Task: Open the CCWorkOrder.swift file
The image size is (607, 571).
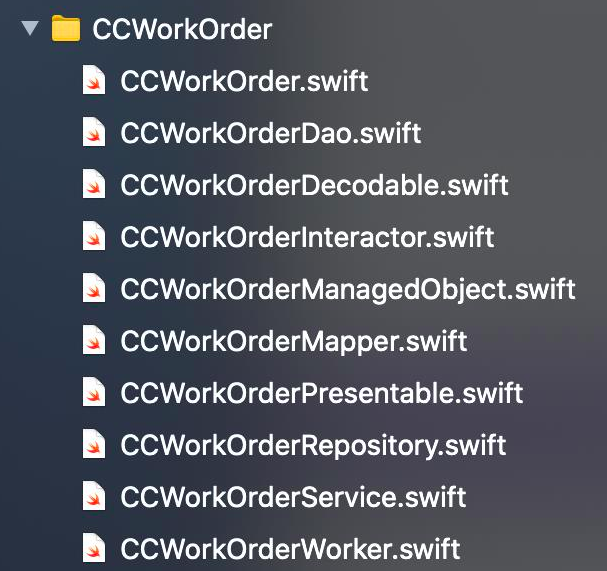Action: pyautogui.click(x=244, y=81)
